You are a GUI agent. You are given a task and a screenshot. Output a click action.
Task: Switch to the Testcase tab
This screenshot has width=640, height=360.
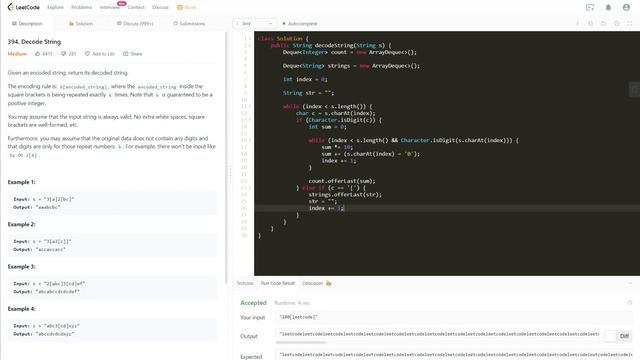245,283
